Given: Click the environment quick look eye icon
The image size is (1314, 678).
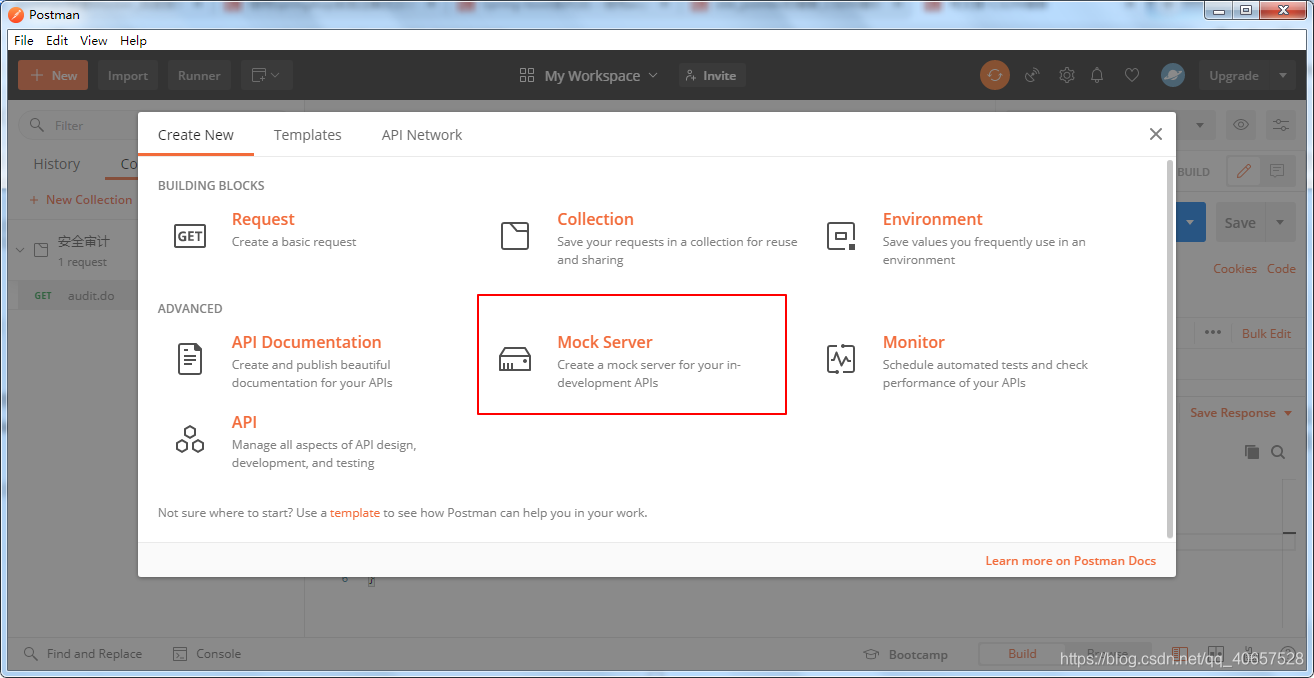Looking at the screenshot, I should [1241, 125].
